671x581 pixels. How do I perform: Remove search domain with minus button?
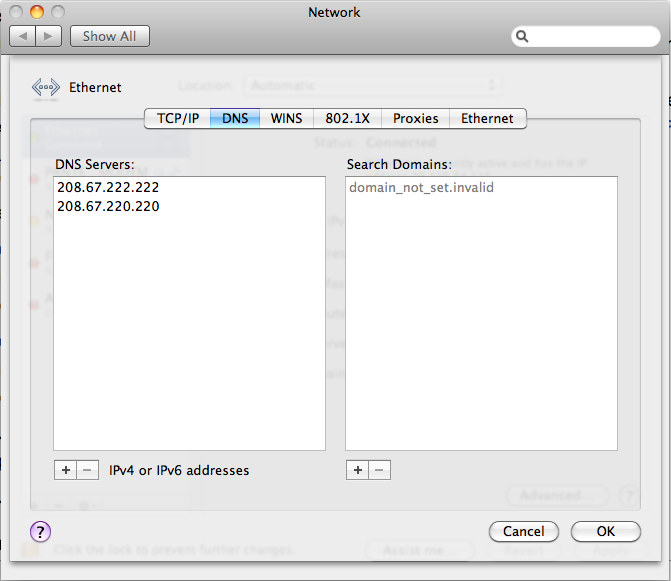pos(379,470)
